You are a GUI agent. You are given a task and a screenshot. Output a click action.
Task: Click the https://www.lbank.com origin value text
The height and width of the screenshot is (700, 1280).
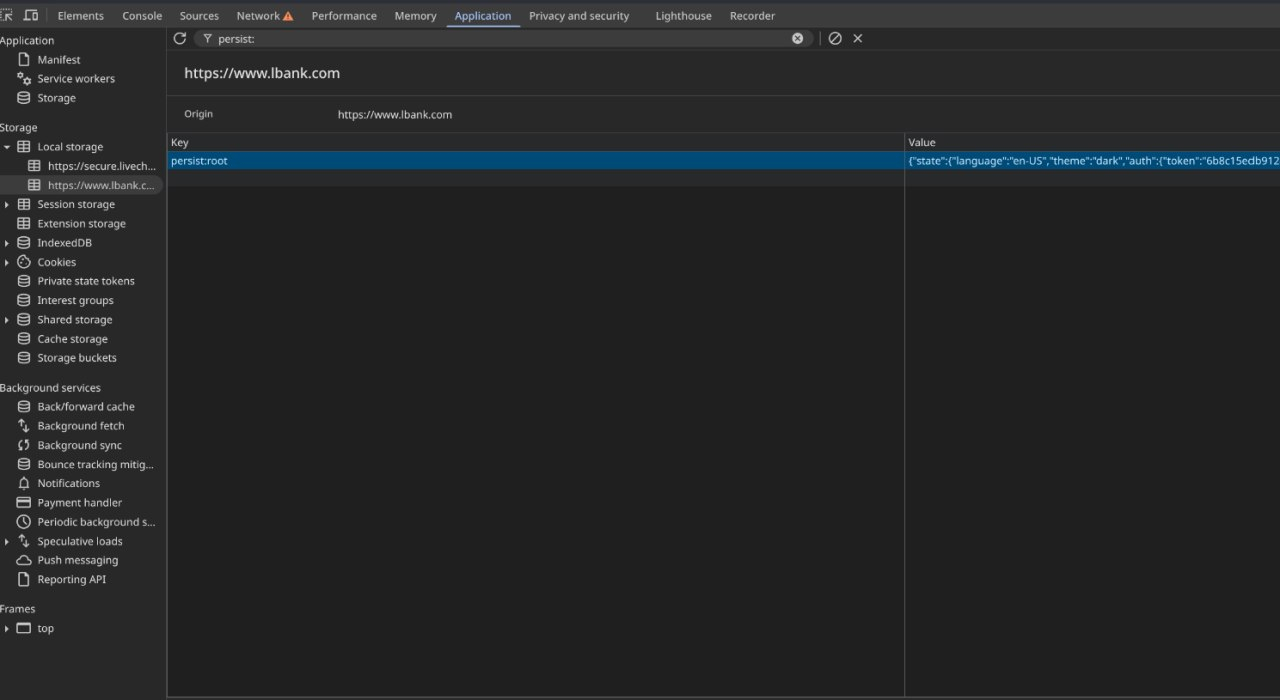coord(395,115)
